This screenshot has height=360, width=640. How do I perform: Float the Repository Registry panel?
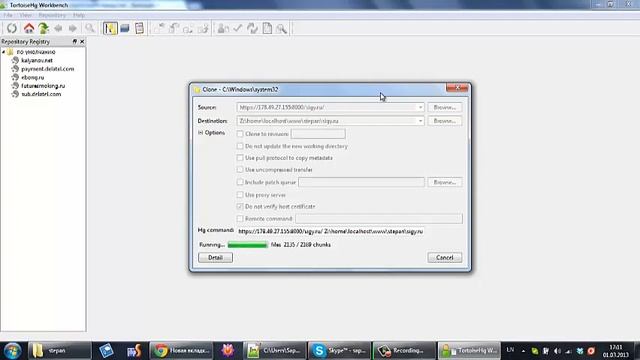[x=75, y=41]
